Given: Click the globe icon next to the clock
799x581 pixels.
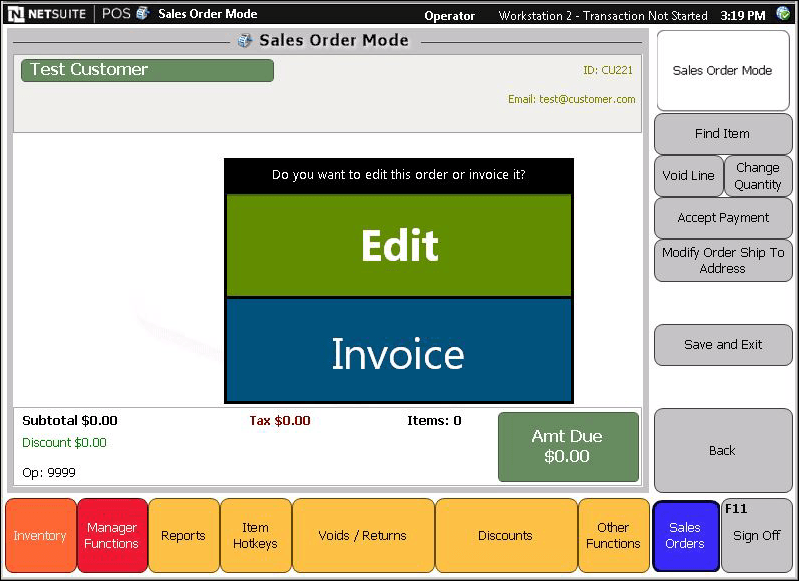Looking at the screenshot, I should (783, 14).
